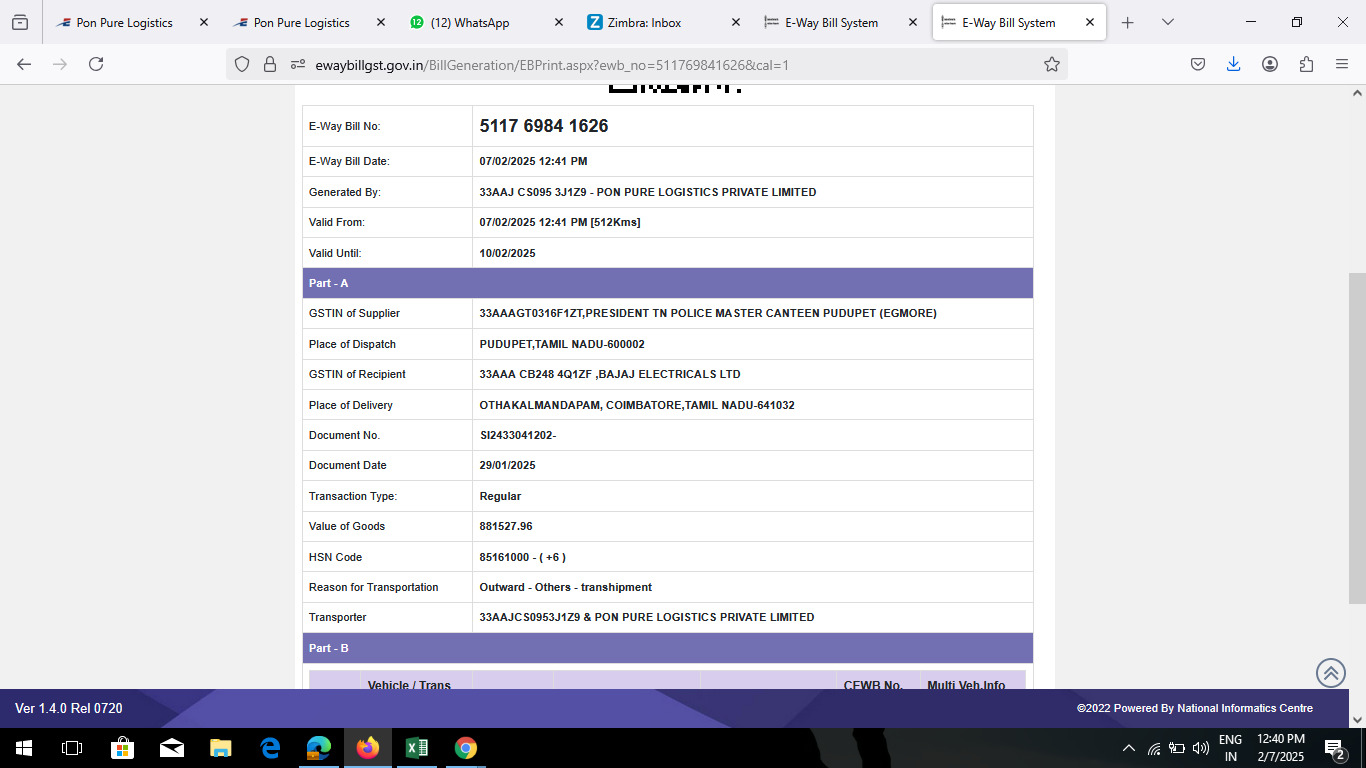Expand the list all tabs dropdown
Viewport: 1366px width, 768px height.
pyautogui.click(x=1167, y=22)
